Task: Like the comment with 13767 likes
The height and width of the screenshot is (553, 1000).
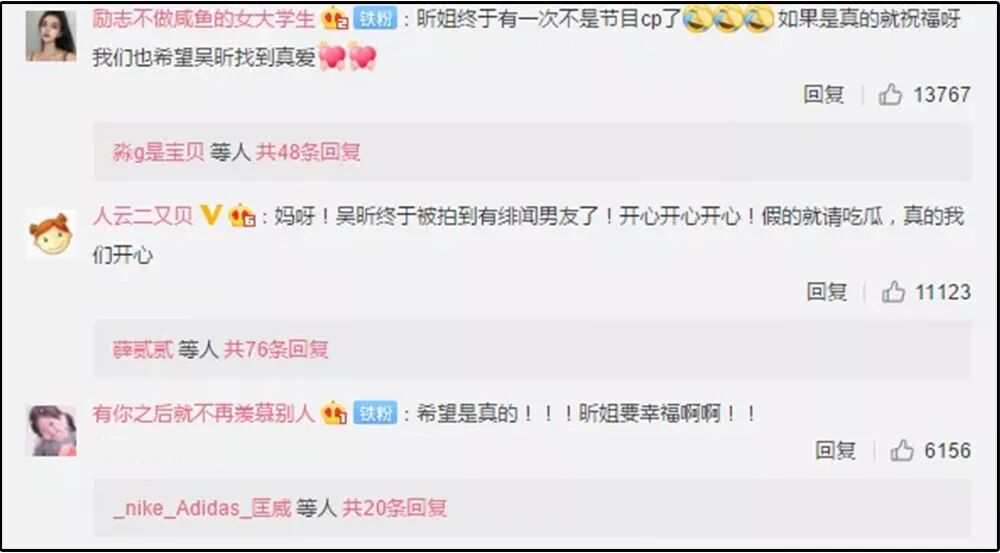Action: click(x=890, y=95)
